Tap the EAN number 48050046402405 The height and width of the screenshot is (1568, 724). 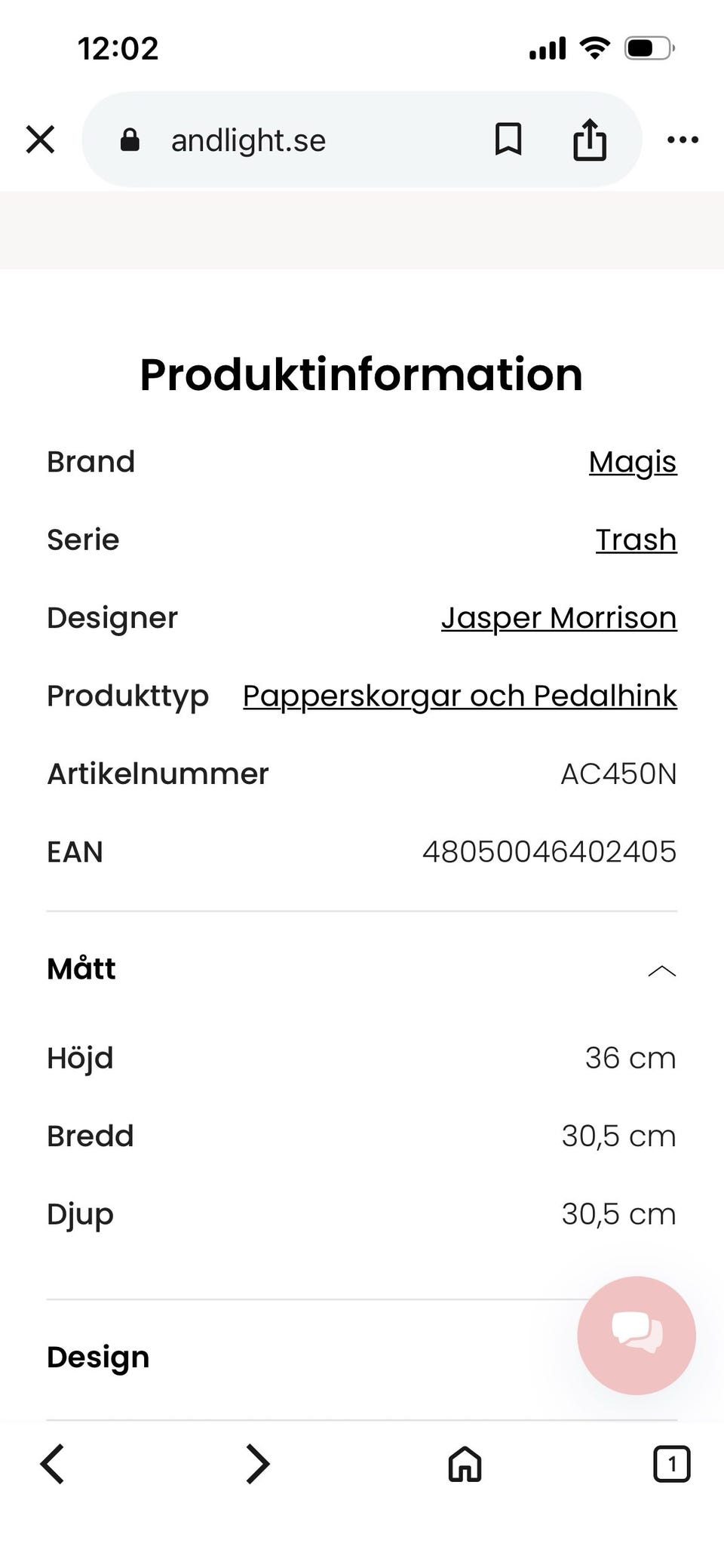pos(549,852)
